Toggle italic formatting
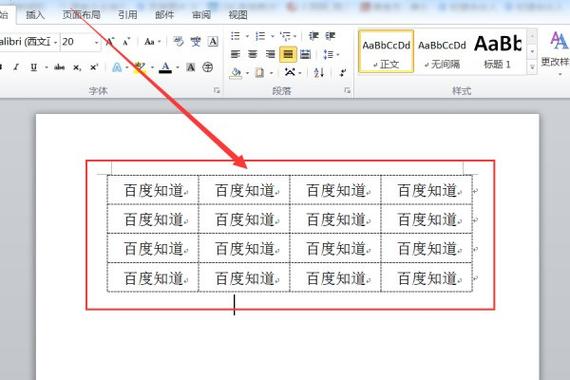Screen dimensions: 570x380 (16, 67)
